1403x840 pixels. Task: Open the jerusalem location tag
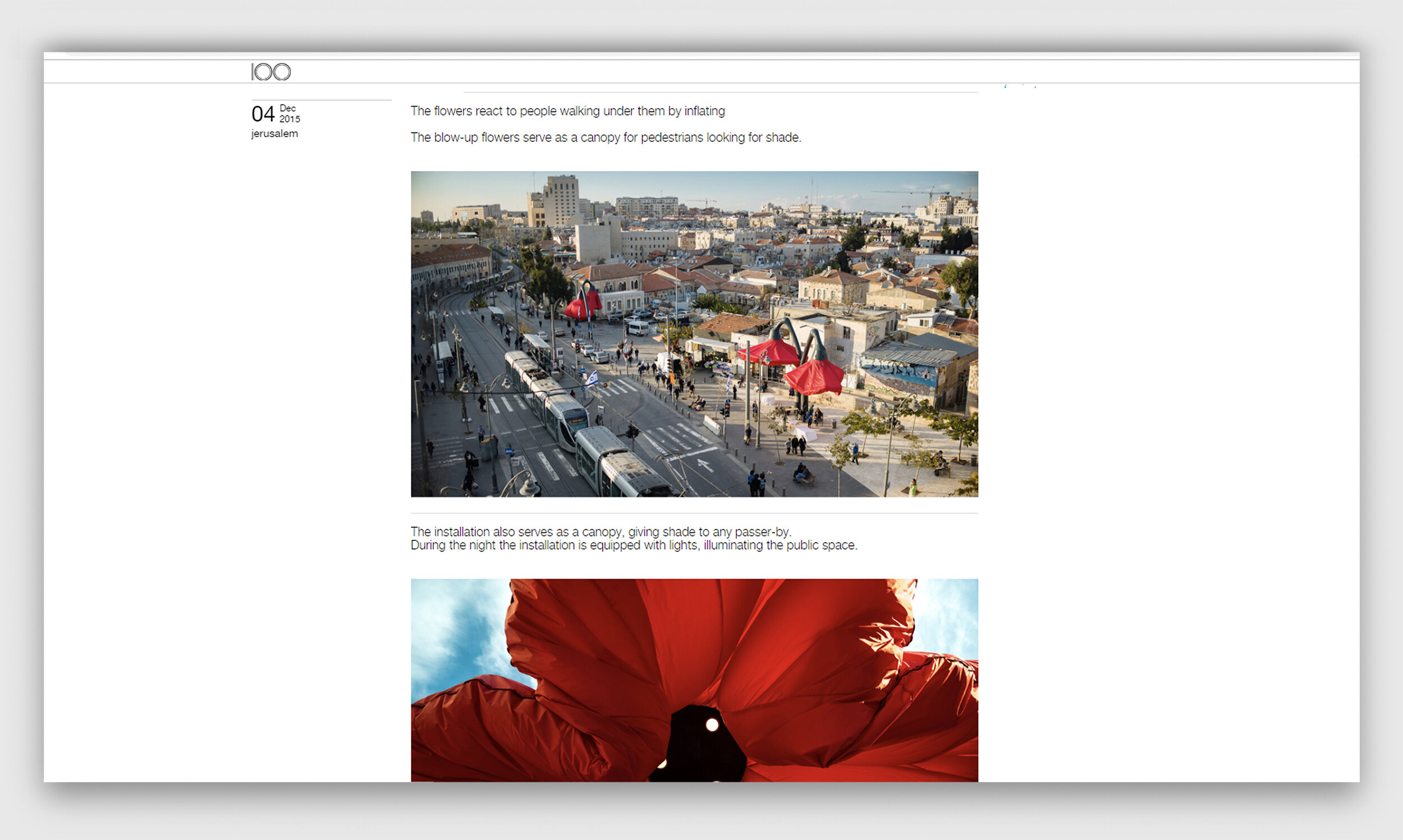274,134
